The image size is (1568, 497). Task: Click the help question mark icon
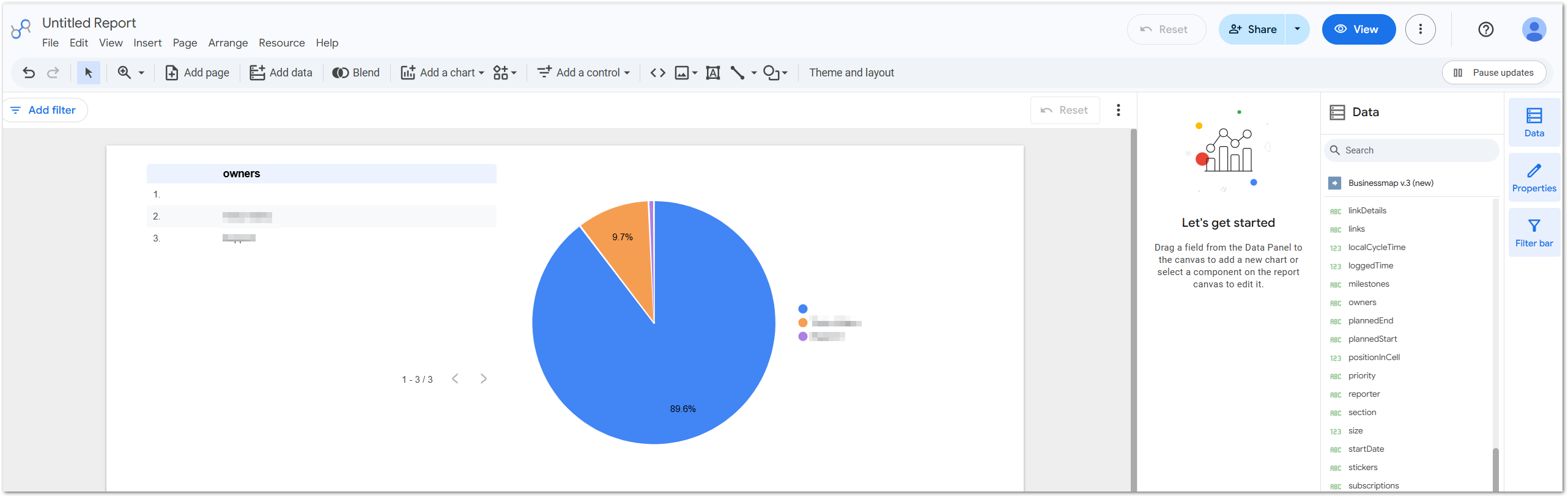click(x=1485, y=29)
